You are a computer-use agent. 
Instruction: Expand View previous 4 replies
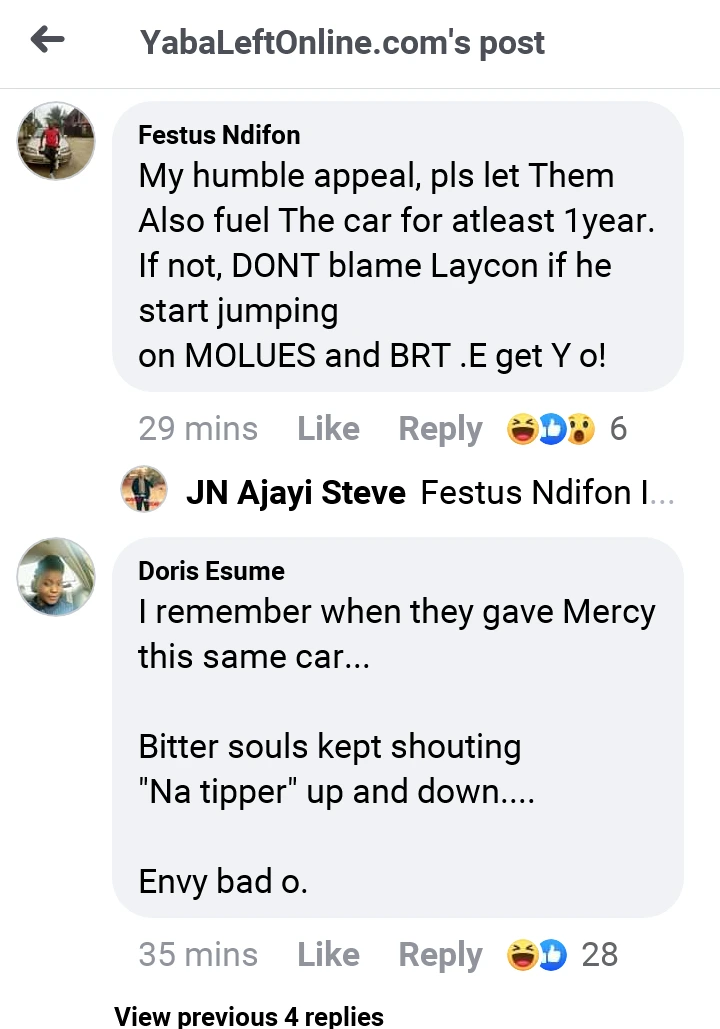pos(249,1016)
